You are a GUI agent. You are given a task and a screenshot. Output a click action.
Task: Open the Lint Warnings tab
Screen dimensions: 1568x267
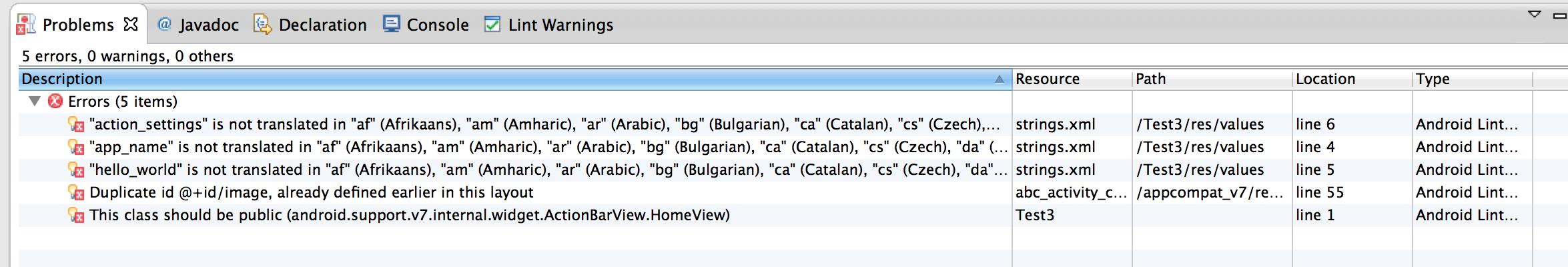coord(548,25)
